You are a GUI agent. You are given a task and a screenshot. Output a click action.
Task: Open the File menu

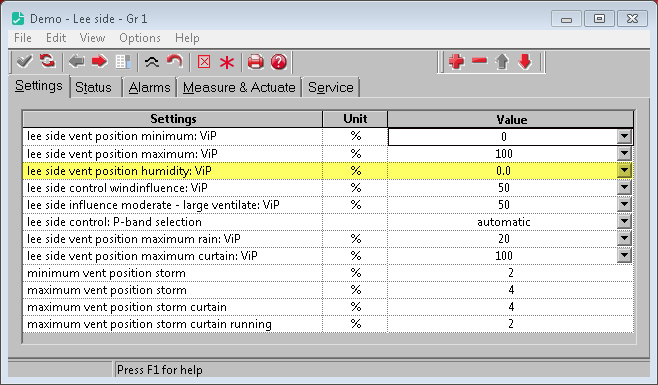point(23,38)
